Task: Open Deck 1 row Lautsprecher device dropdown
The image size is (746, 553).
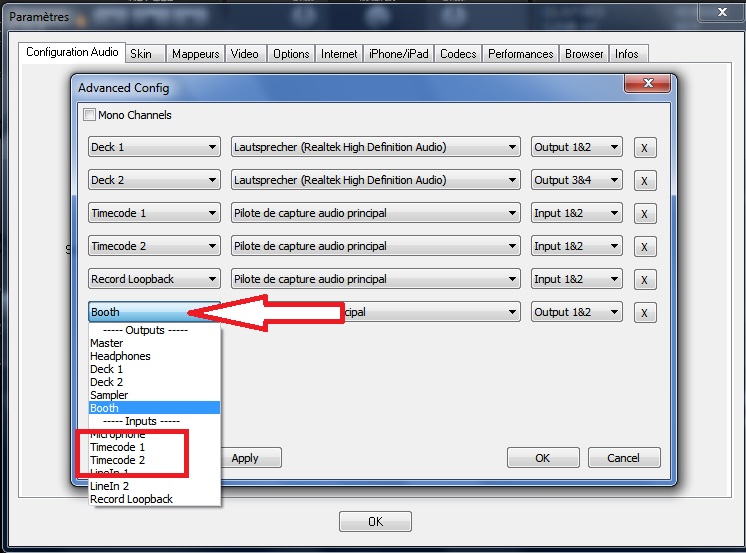Action: [x=375, y=147]
